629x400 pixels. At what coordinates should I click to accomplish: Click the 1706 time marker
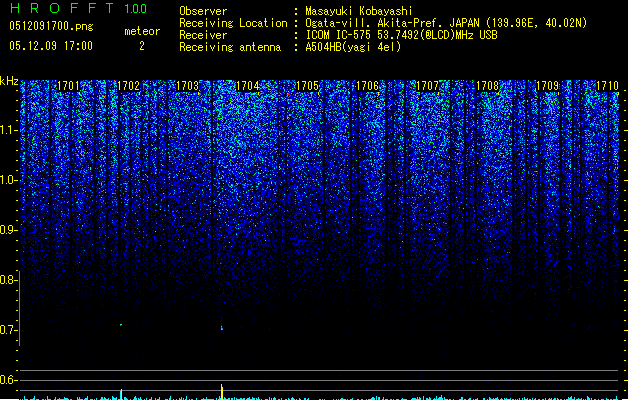tap(367, 86)
